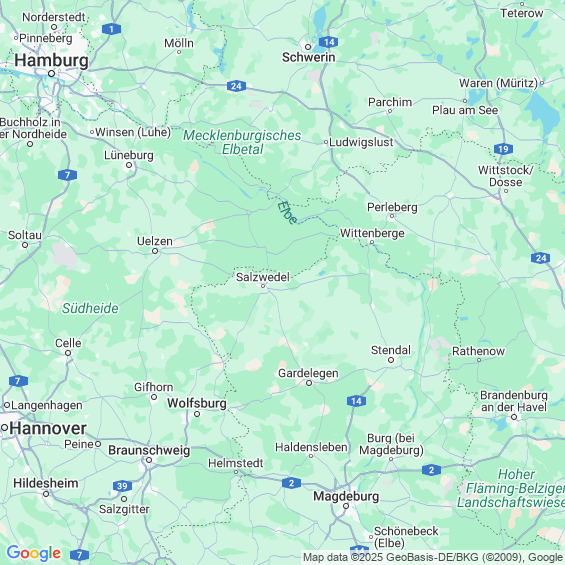
Task: Click the A24 shield east of Mölln
Action: pyautogui.click(x=236, y=86)
